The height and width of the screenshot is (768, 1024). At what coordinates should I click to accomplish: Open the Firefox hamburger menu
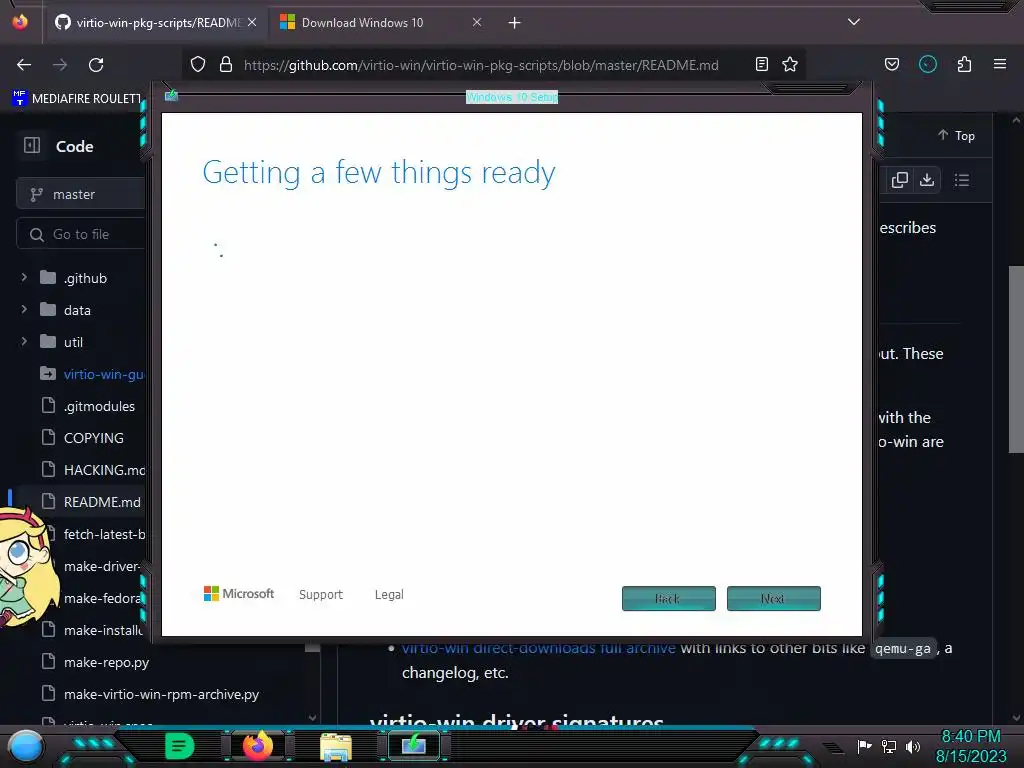[1000, 64]
